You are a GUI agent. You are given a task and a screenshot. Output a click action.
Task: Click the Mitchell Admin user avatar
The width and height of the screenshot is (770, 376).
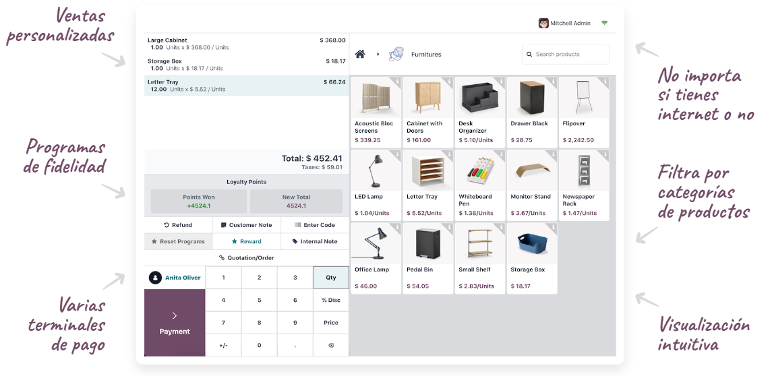[544, 23]
